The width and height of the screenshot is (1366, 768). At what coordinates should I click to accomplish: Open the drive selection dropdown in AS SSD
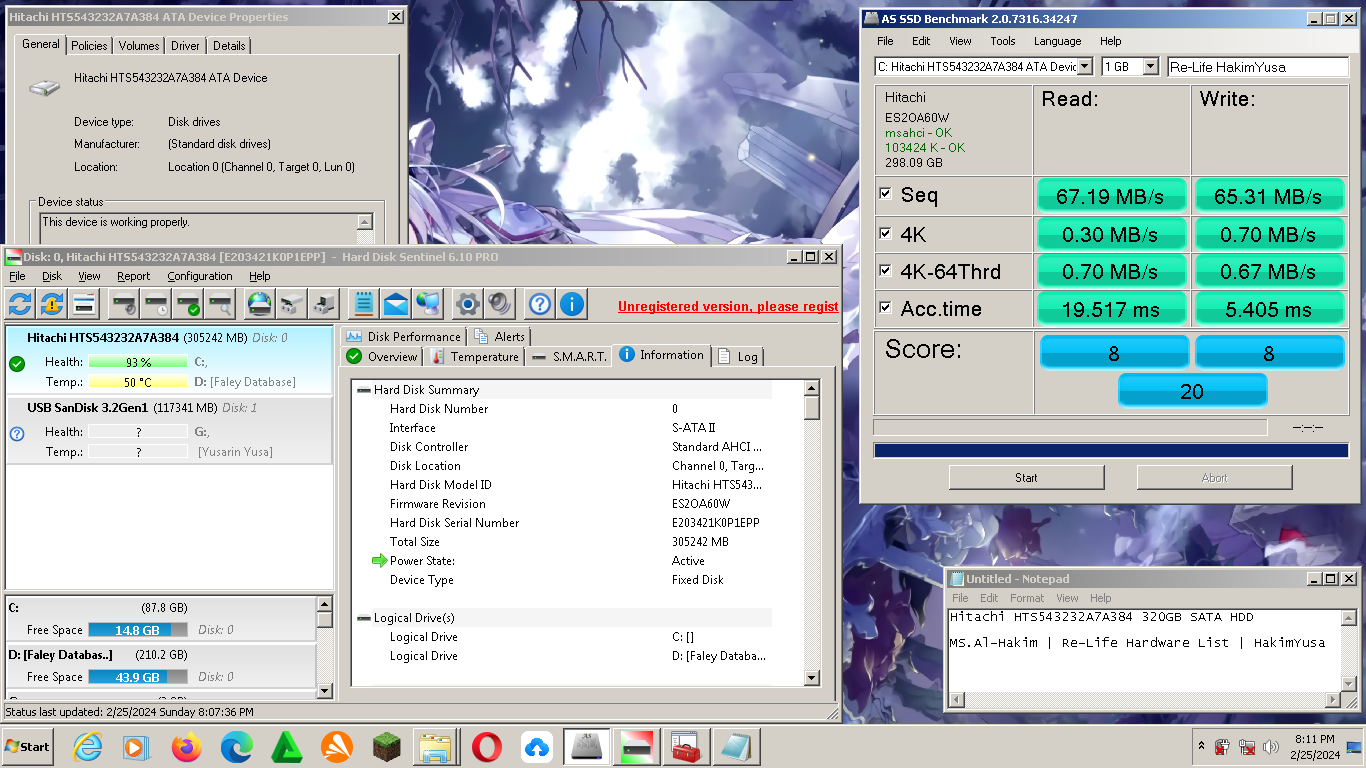click(x=1085, y=67)
